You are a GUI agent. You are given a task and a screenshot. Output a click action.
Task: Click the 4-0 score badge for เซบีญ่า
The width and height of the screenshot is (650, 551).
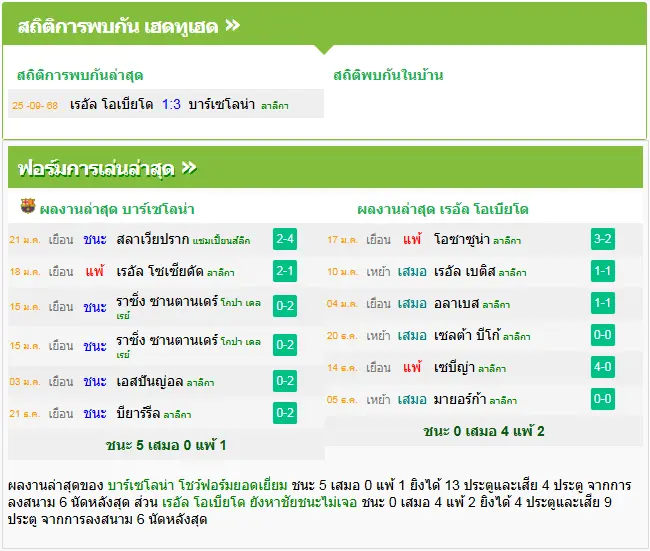[603, 367]
